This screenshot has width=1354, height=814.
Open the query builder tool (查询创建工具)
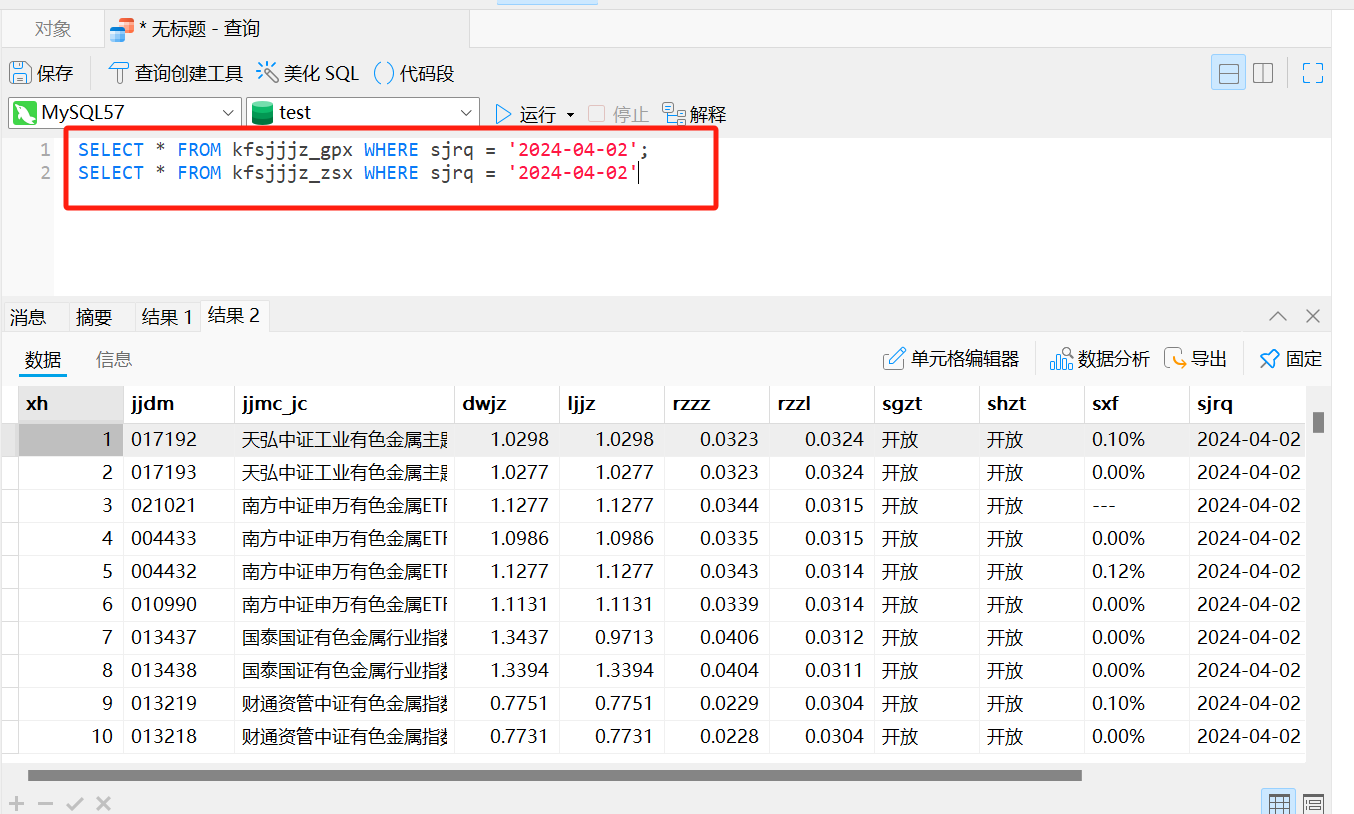pyautogui.click(x=175, y=73)
